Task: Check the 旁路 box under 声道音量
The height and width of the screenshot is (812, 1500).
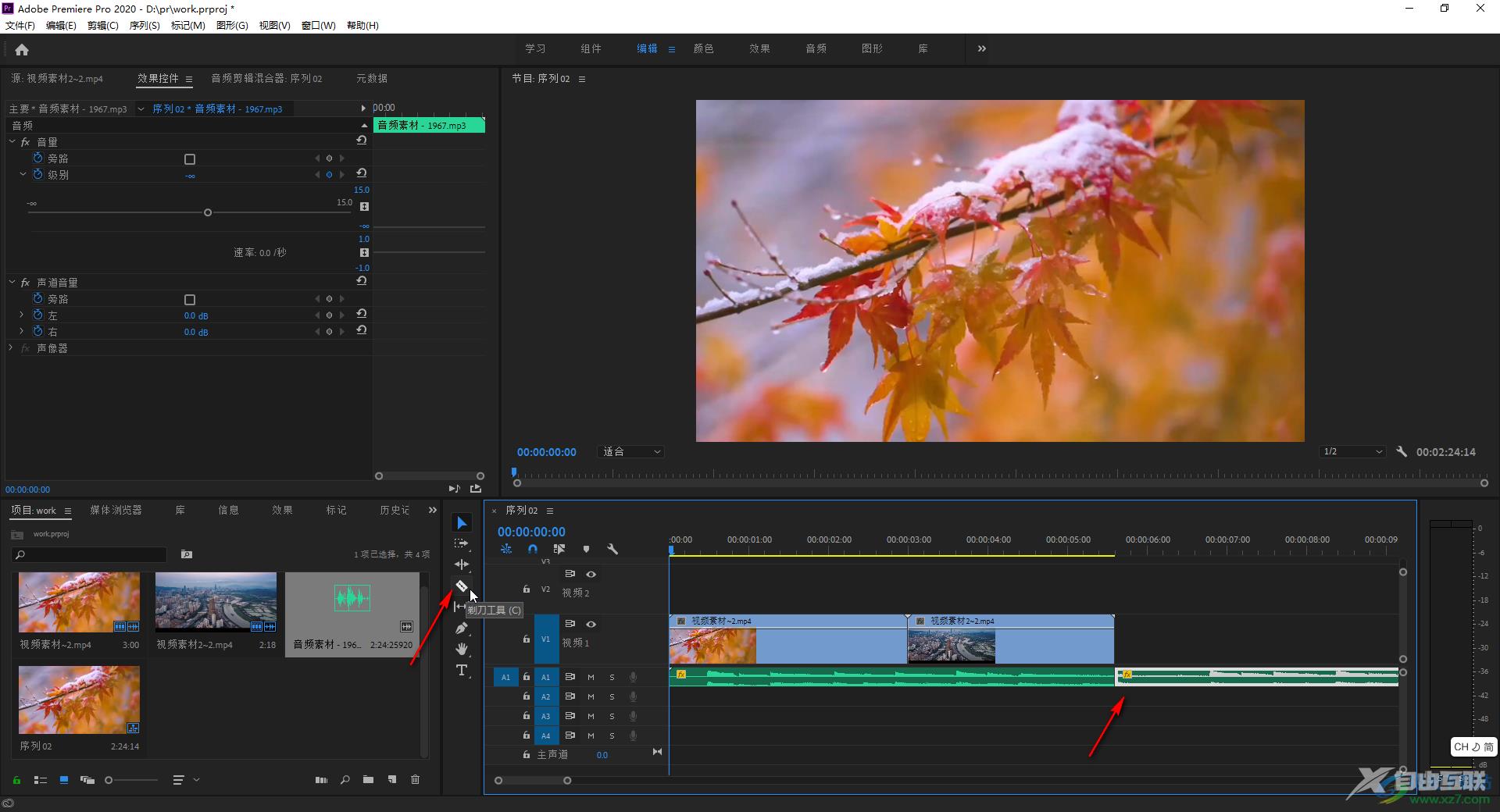Action: 189,300
